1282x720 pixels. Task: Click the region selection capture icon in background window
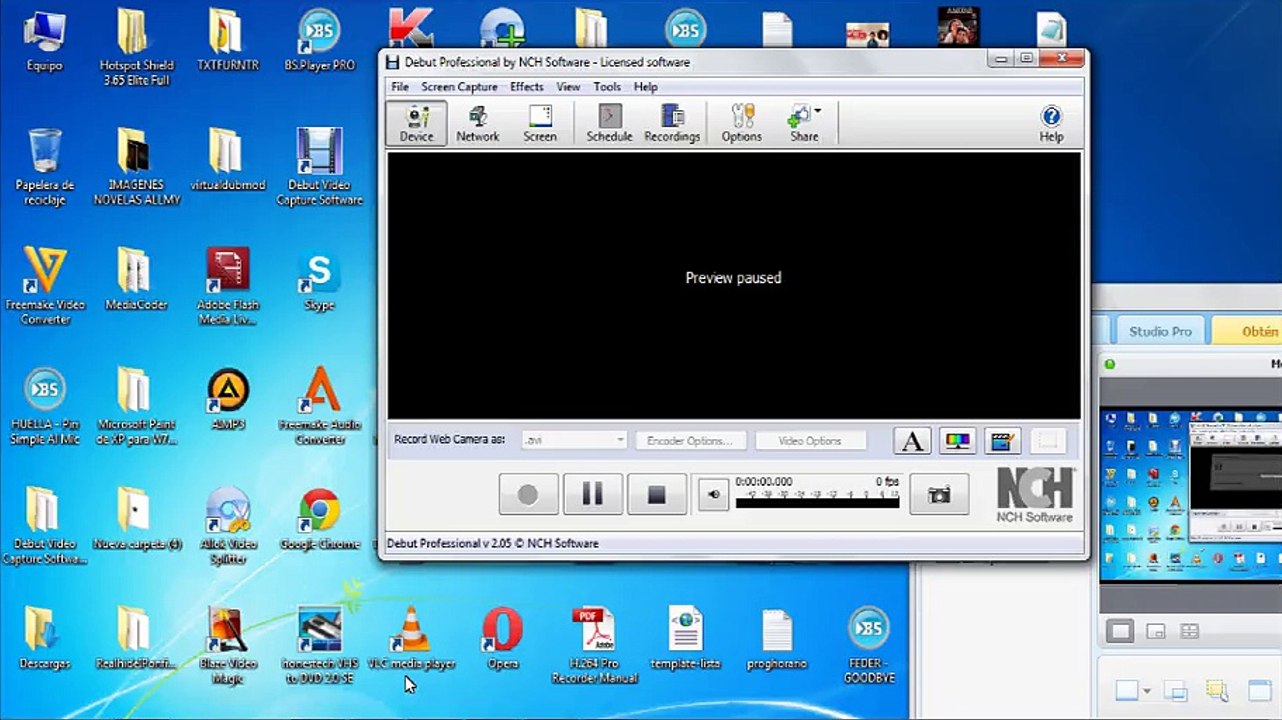1216,691
